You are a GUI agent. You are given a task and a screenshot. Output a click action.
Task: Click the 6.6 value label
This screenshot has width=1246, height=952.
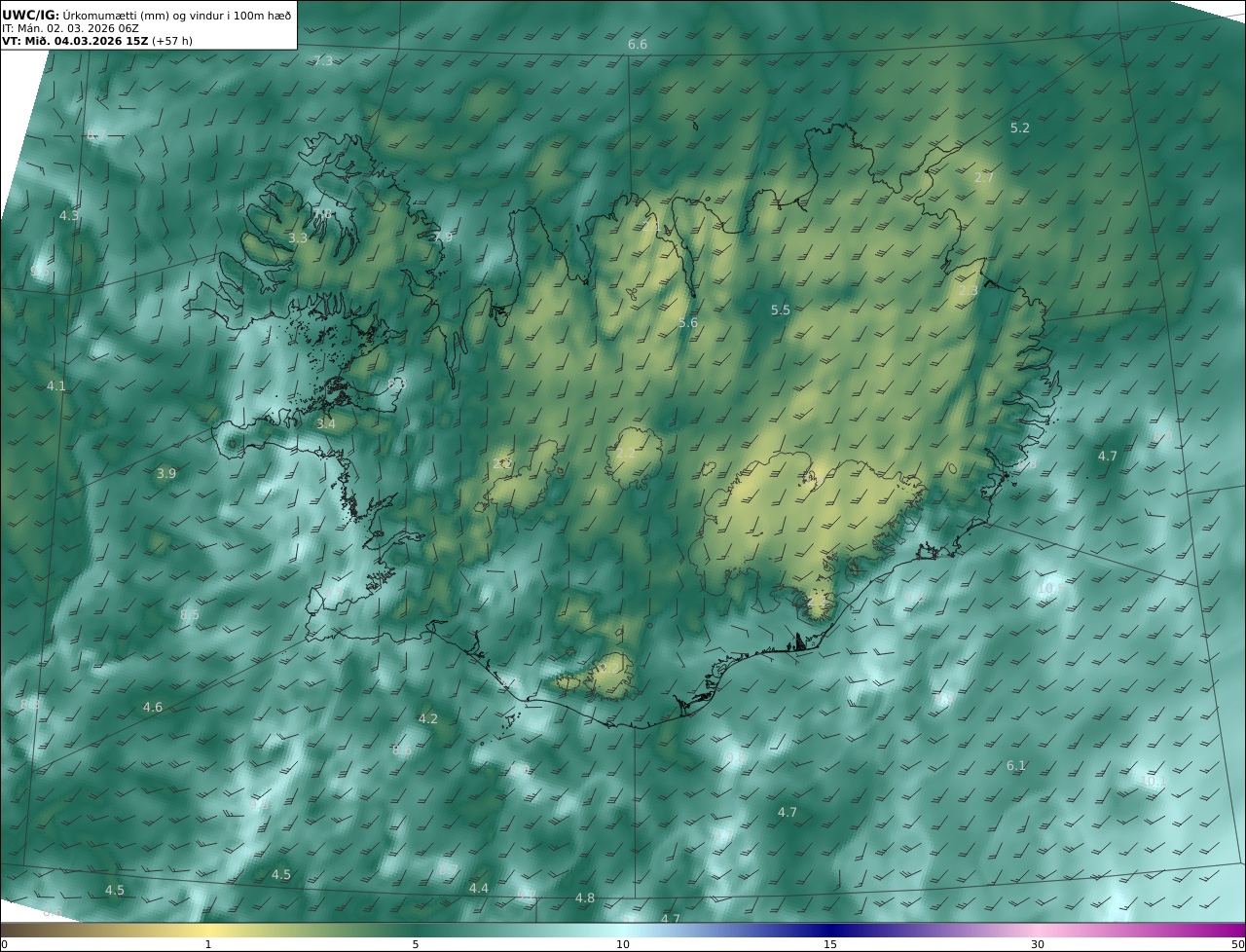pyautogui.click(x=638, y=45)
